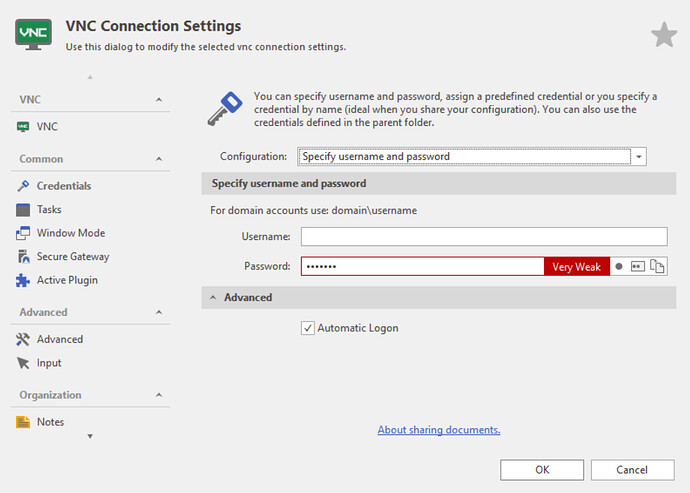
Task: Toggle the Automatic Logon checkbox
Action: click(308, 328)
